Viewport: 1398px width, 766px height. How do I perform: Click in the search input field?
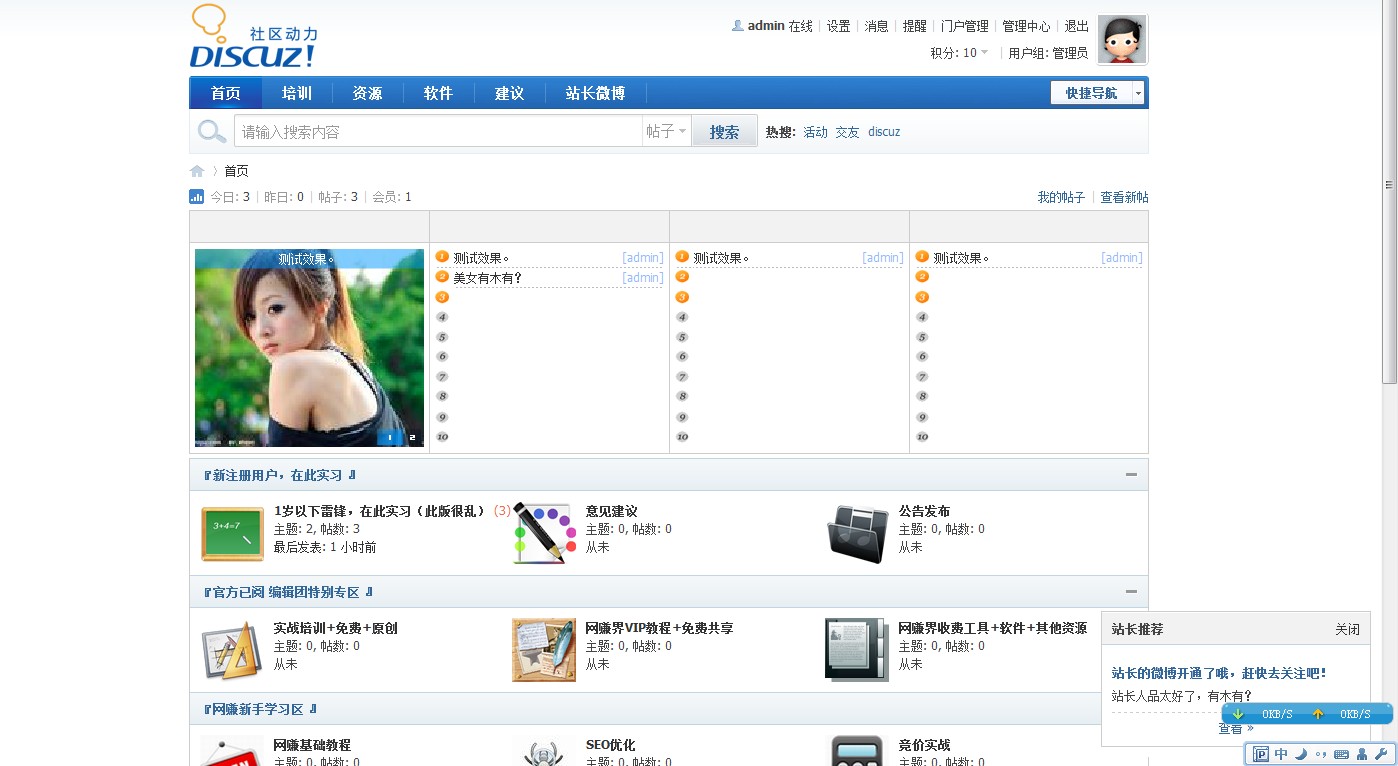pos(438,131)
